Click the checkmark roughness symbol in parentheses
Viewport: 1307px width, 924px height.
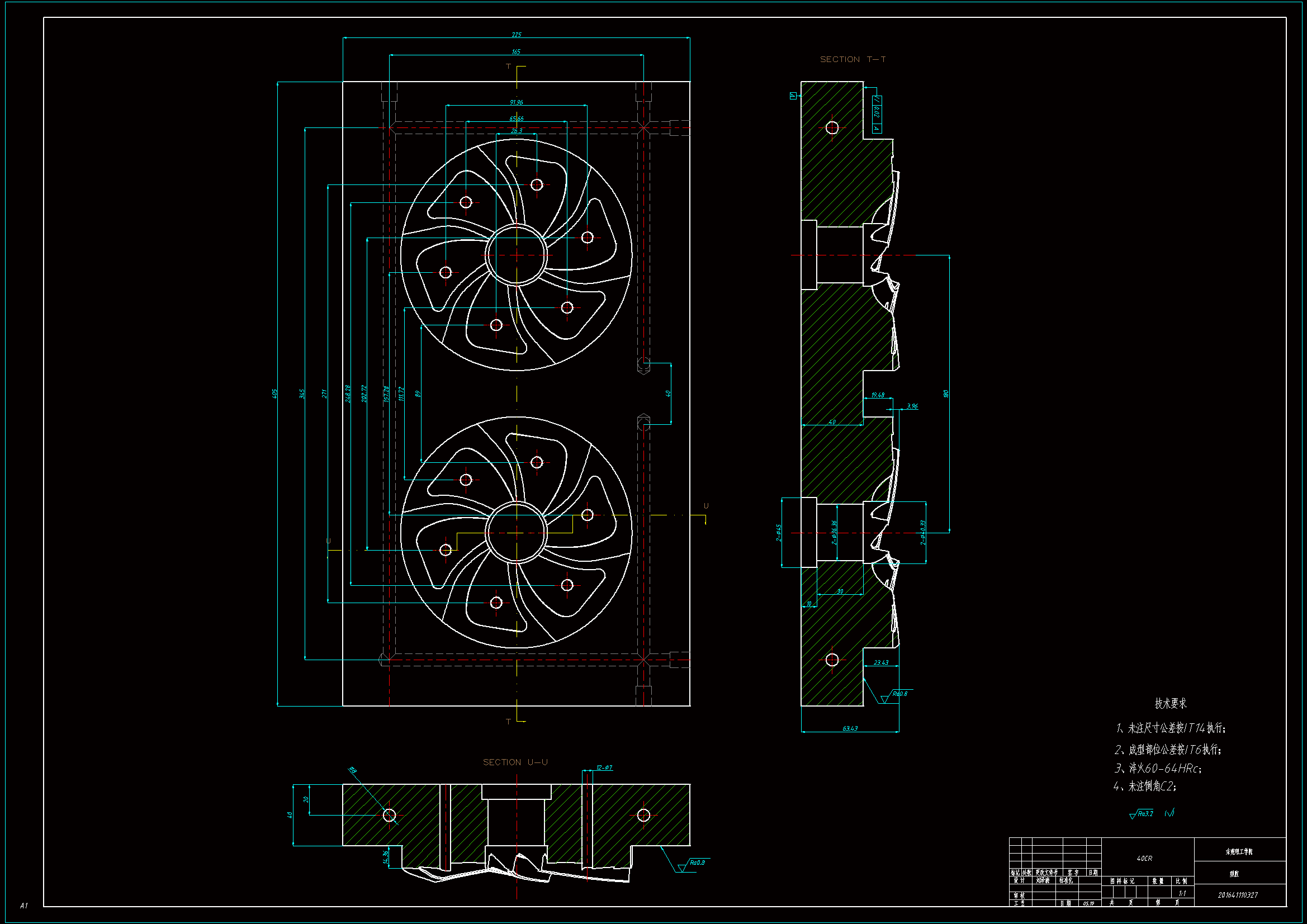(x=1169, y=813)
